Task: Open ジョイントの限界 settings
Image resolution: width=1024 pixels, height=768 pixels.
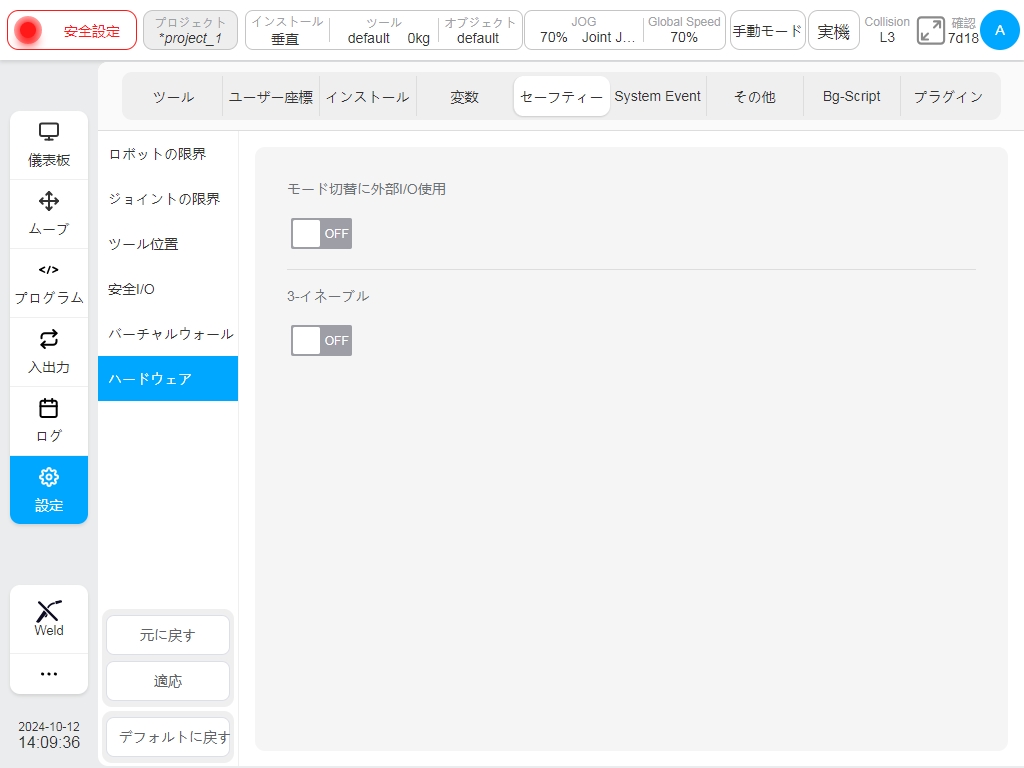Action: pos(168,199)
